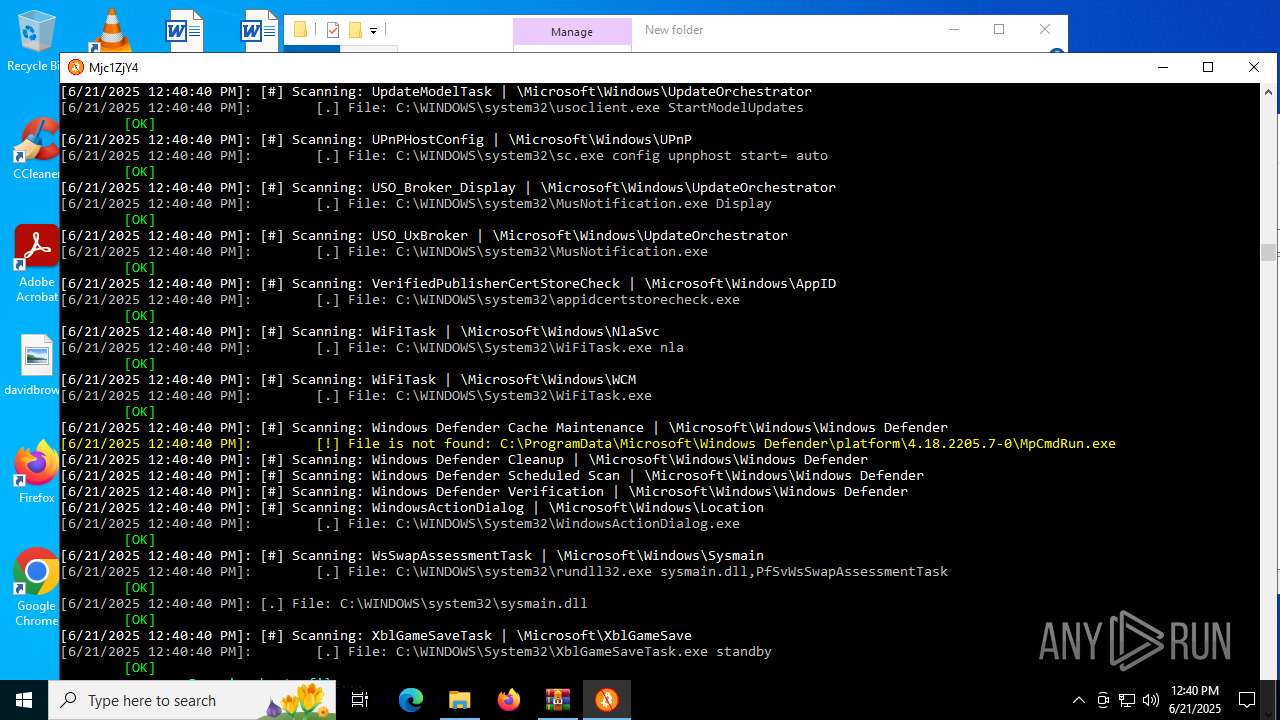The image size is (1280, 720).
Task: Click the 'MusNotification.exe Display' file line
Action: 416,203
